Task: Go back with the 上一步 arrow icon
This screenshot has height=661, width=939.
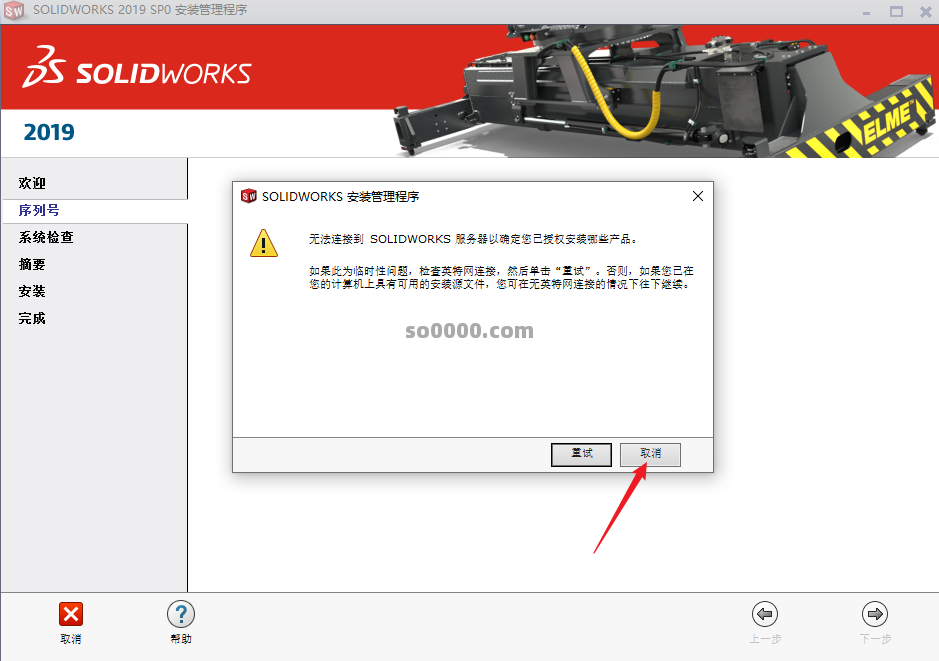Action: tap(765, 614)
